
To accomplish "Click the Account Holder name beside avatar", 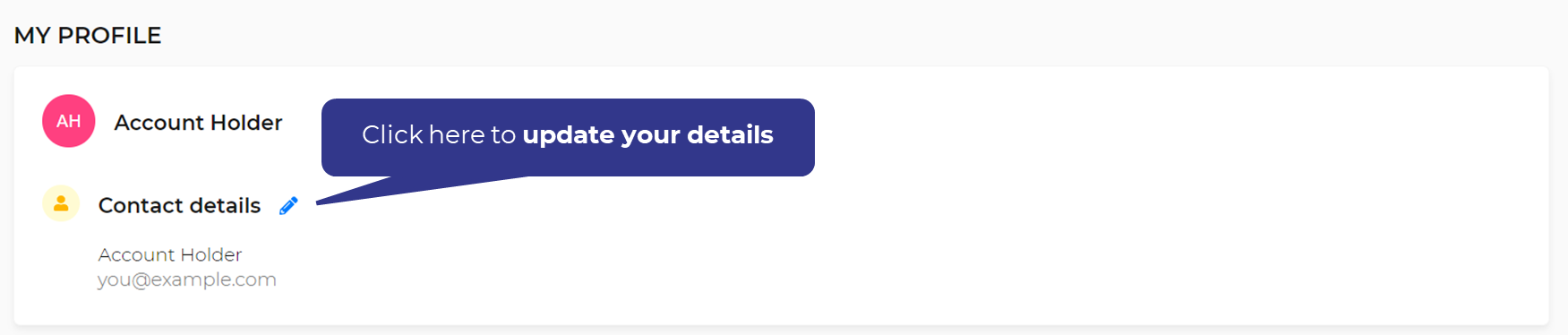I will point(198,122).
